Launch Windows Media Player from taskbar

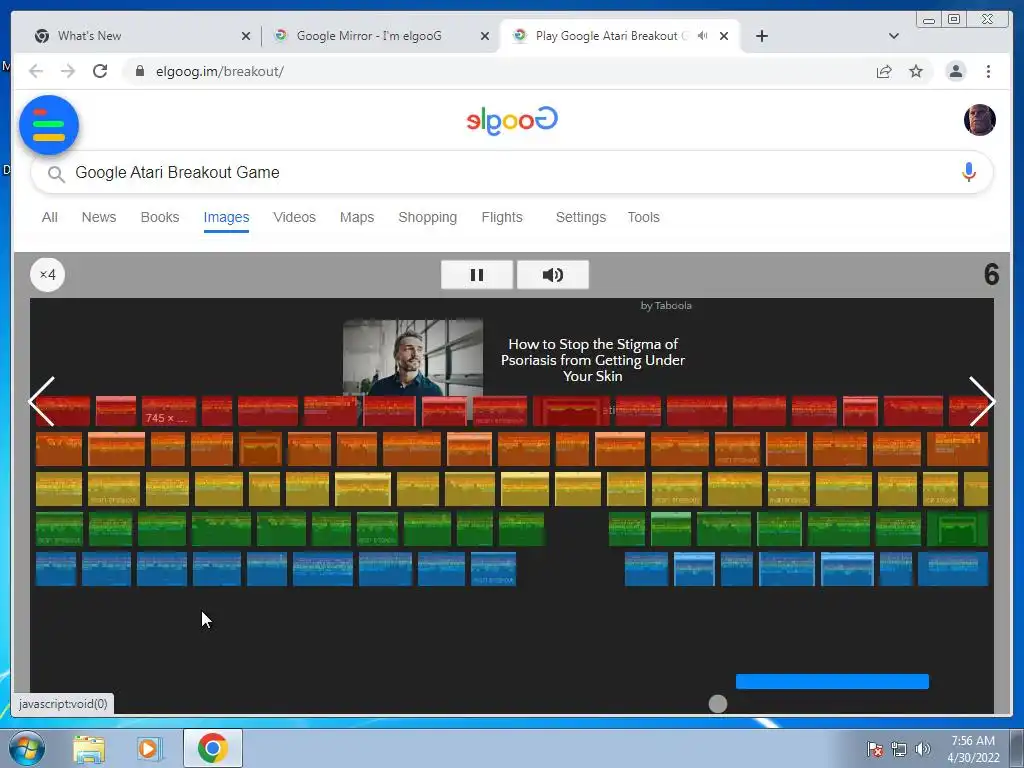pyautogui.click(x=149, y=749)
